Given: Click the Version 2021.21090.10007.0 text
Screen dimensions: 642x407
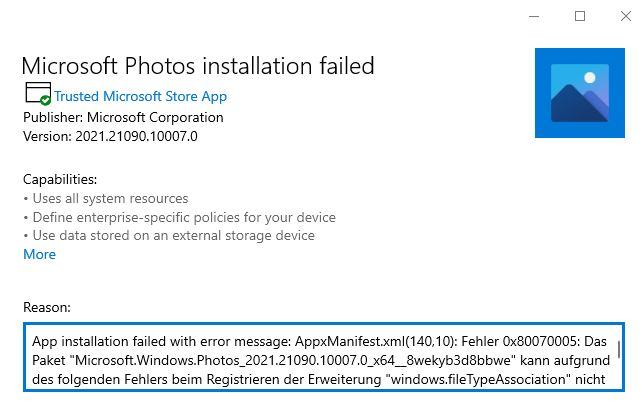Looking at the screenshot, I should 110,136.
